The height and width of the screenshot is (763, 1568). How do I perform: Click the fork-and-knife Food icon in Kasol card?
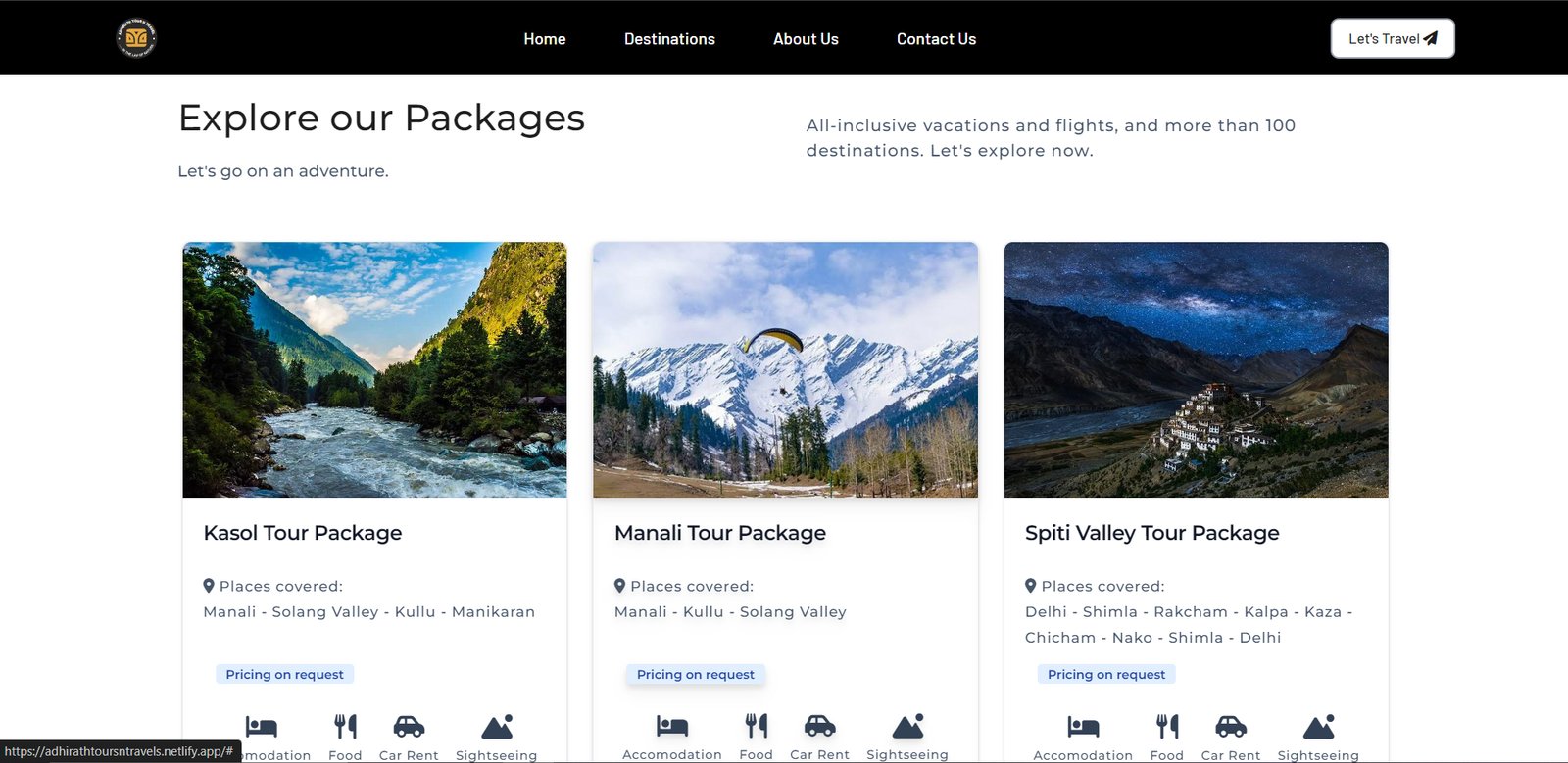(345, 726)
